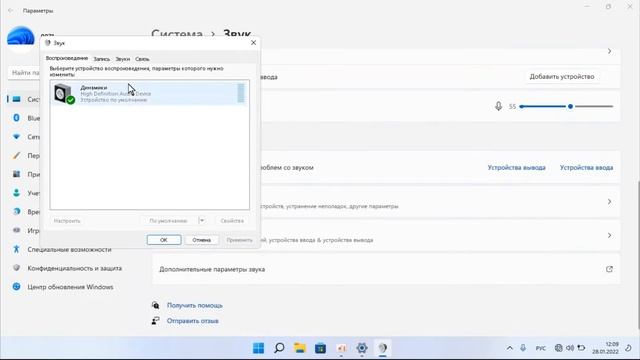Open the Windows Start menu
Viewport: 640px width, 360px height.
(258, 348)
